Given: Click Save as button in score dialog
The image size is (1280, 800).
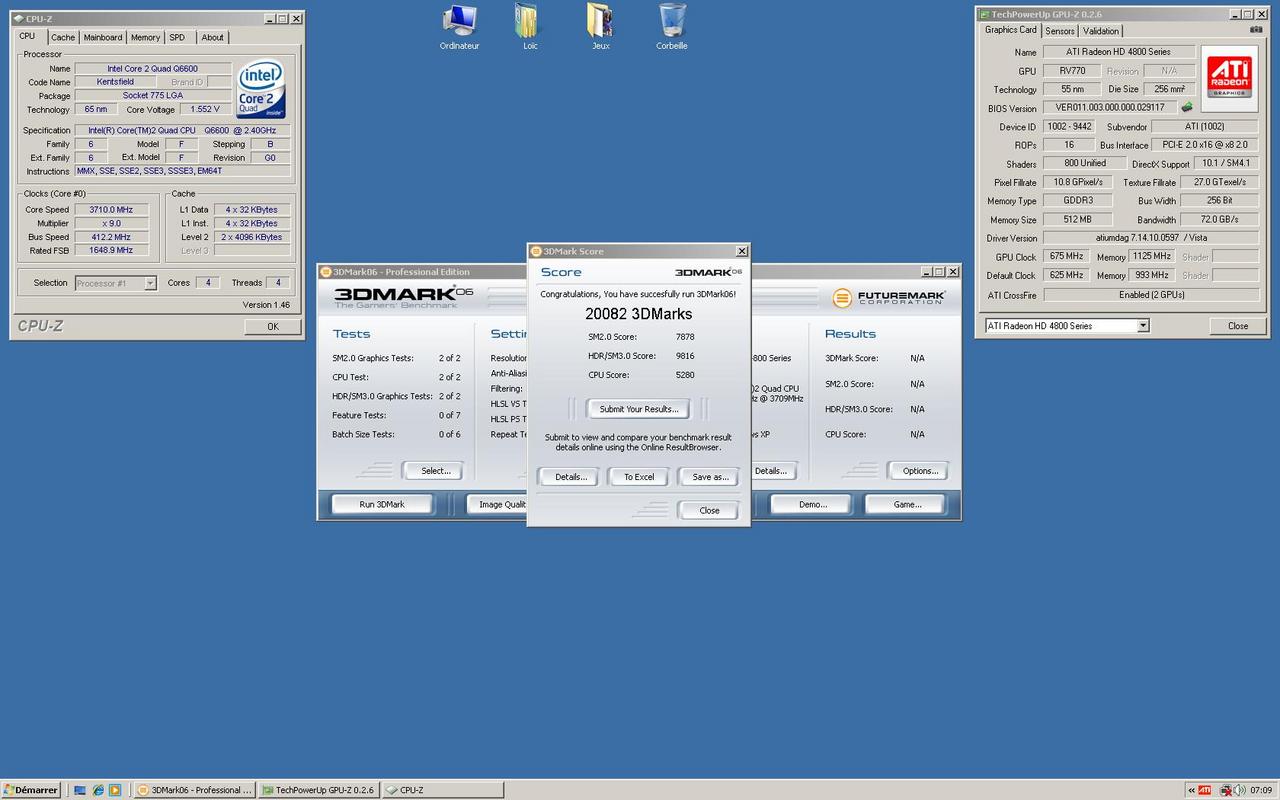Looking at the screenshot, I should coord(710,477).
